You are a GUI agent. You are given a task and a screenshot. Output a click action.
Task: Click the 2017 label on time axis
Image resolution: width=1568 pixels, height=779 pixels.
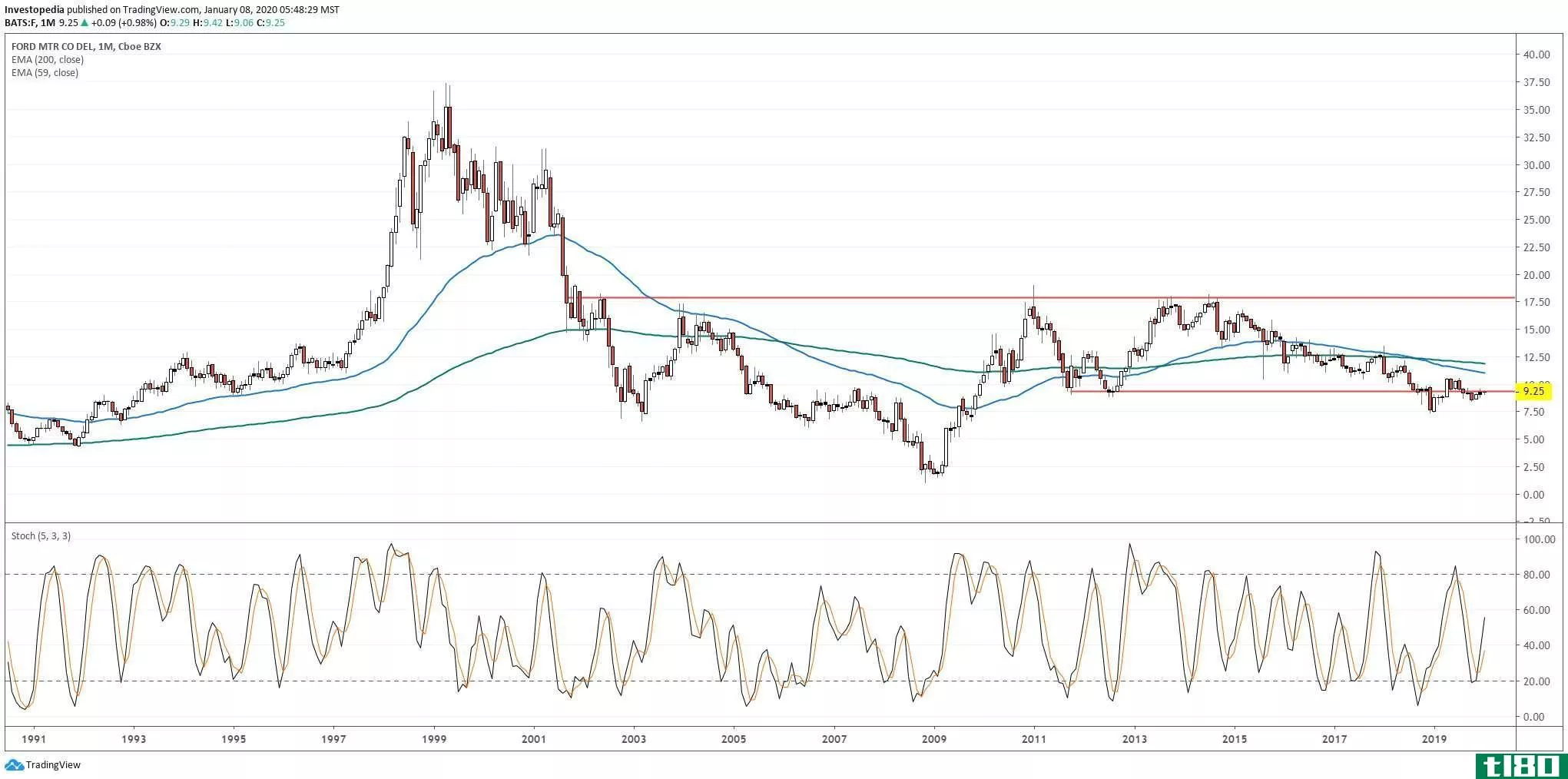(1334, 739)
